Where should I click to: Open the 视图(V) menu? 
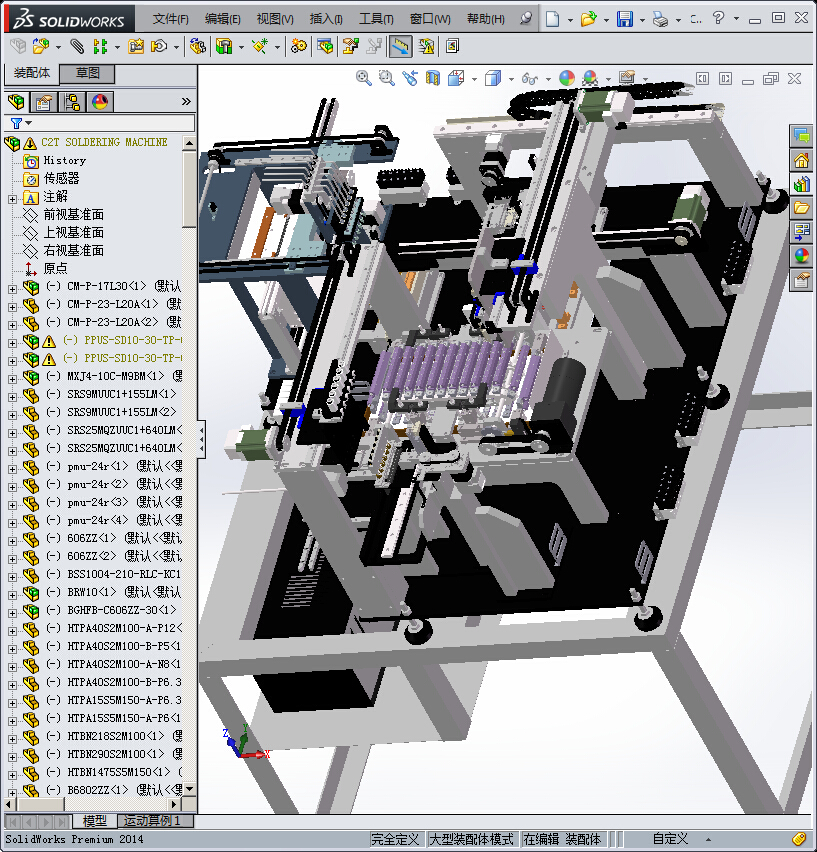pyautogui.click(x=275, y=19)
